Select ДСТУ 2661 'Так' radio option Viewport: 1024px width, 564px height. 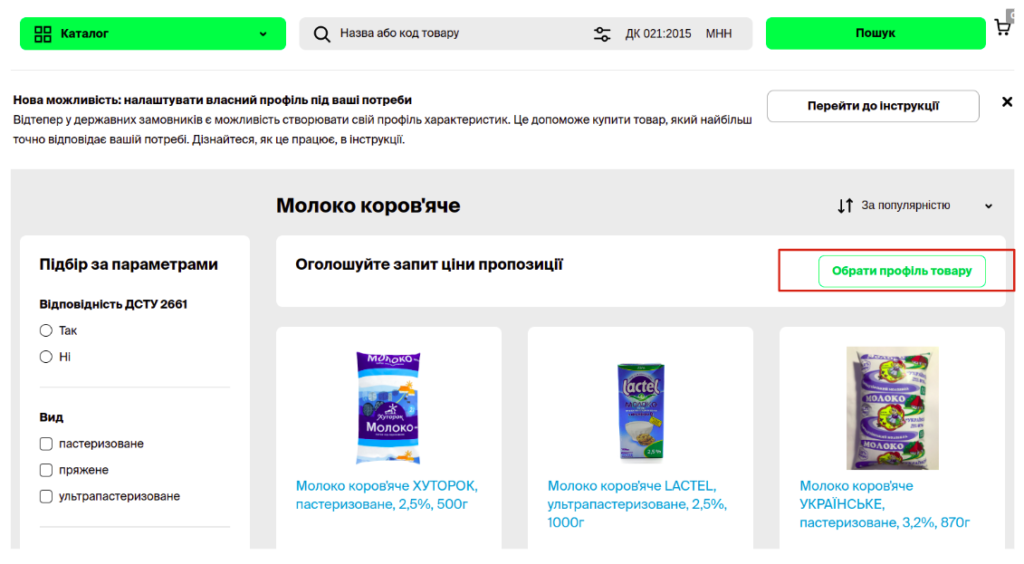click(x=46, y=331)
